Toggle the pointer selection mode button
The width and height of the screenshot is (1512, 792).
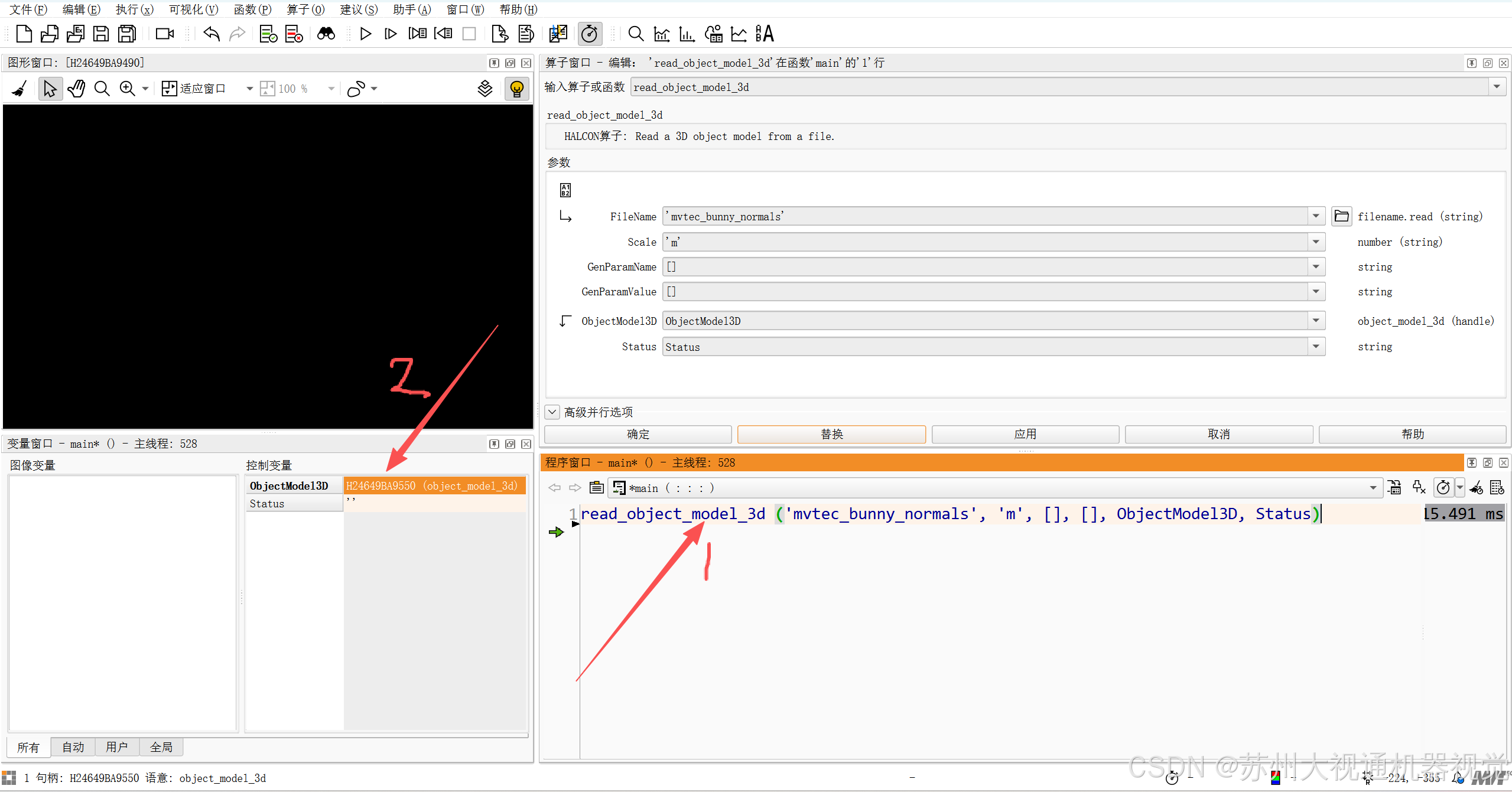(x=50, y=89)
